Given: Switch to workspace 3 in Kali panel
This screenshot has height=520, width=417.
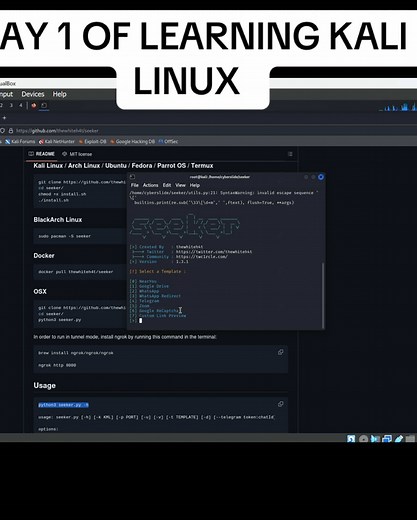Looking at the screenshot, I should [x=11, y=105].
